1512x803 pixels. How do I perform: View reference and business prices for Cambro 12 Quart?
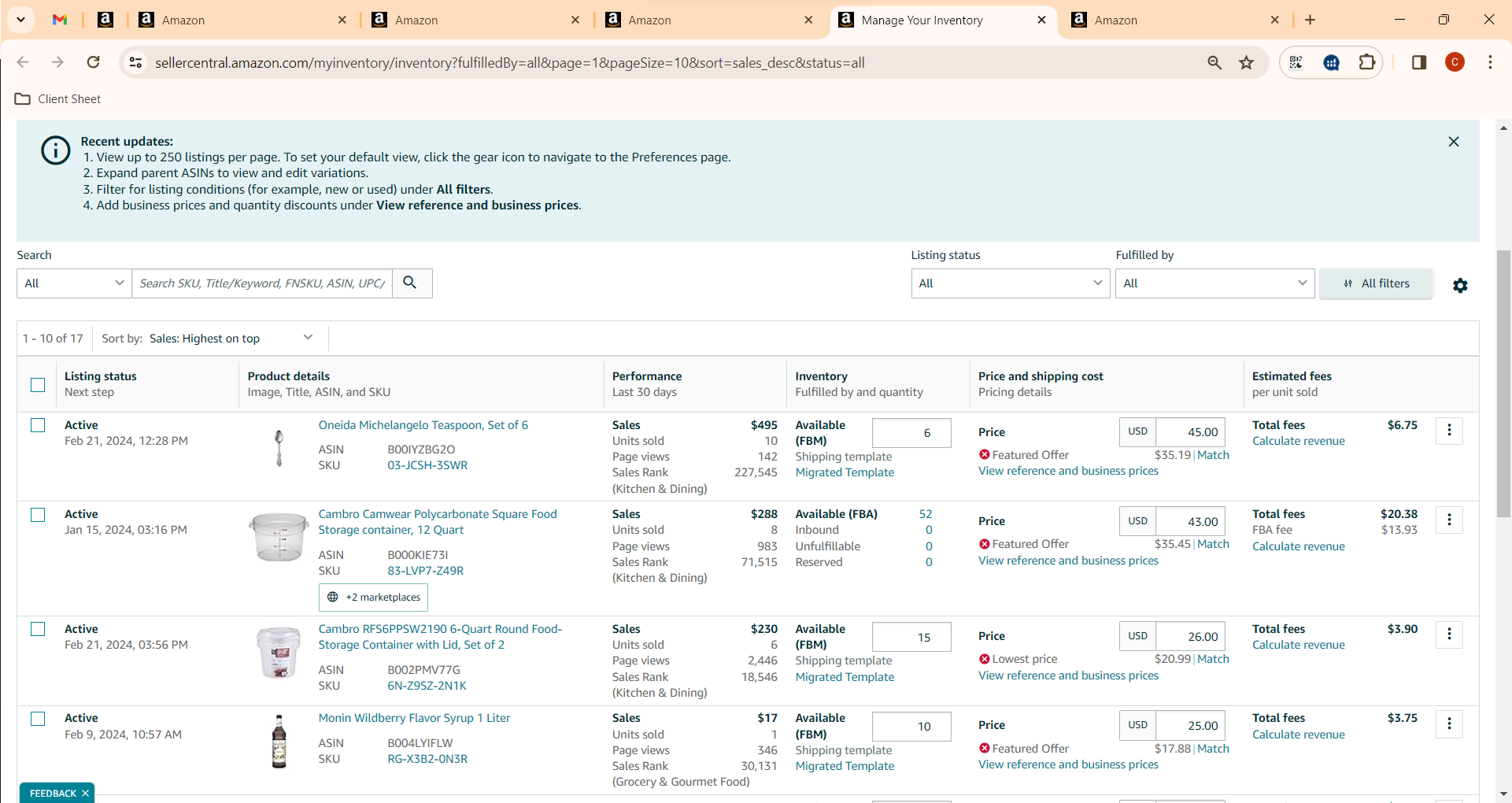1068,561
